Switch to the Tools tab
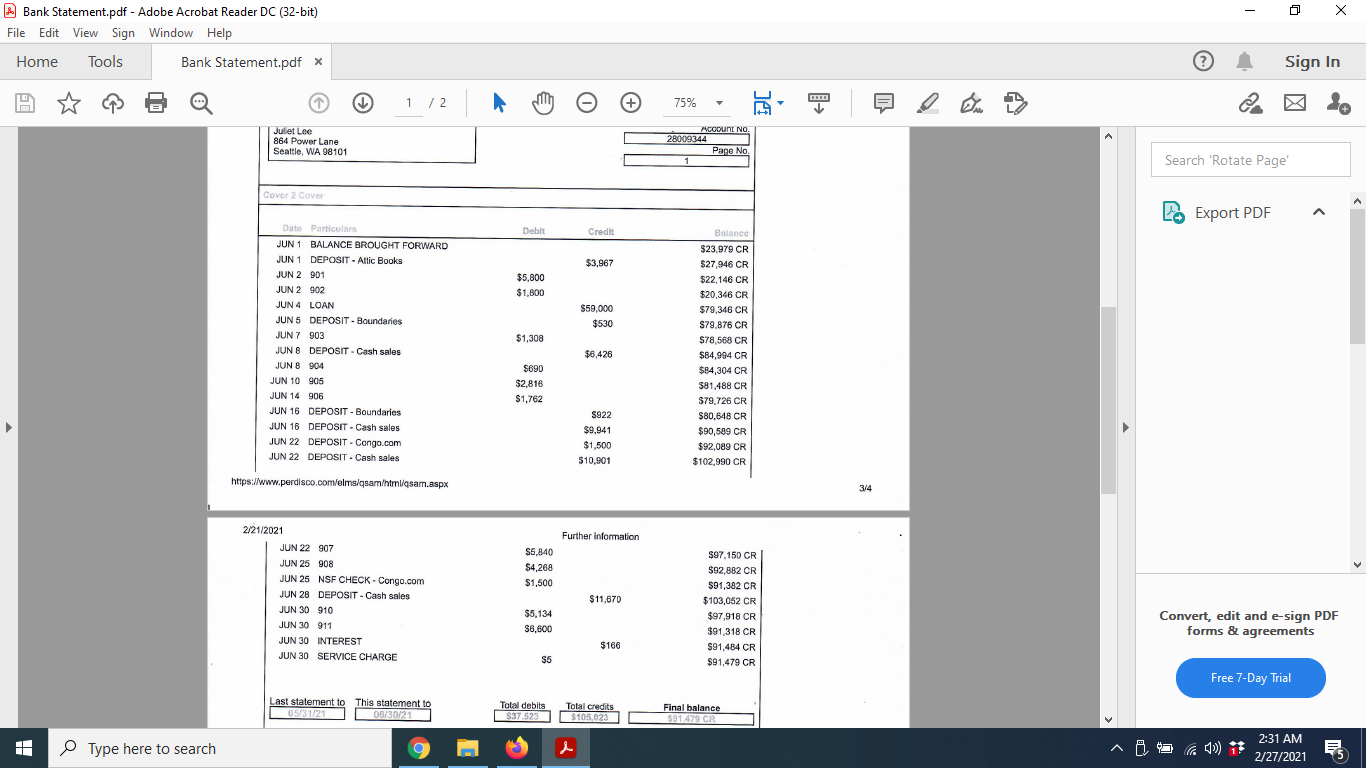1366x768 pixels. tap(105, 62)
